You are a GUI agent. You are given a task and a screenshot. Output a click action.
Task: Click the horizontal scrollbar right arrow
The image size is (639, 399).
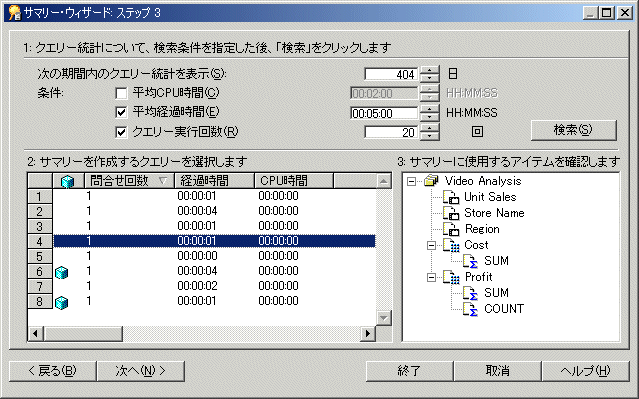tap(368, 333)
